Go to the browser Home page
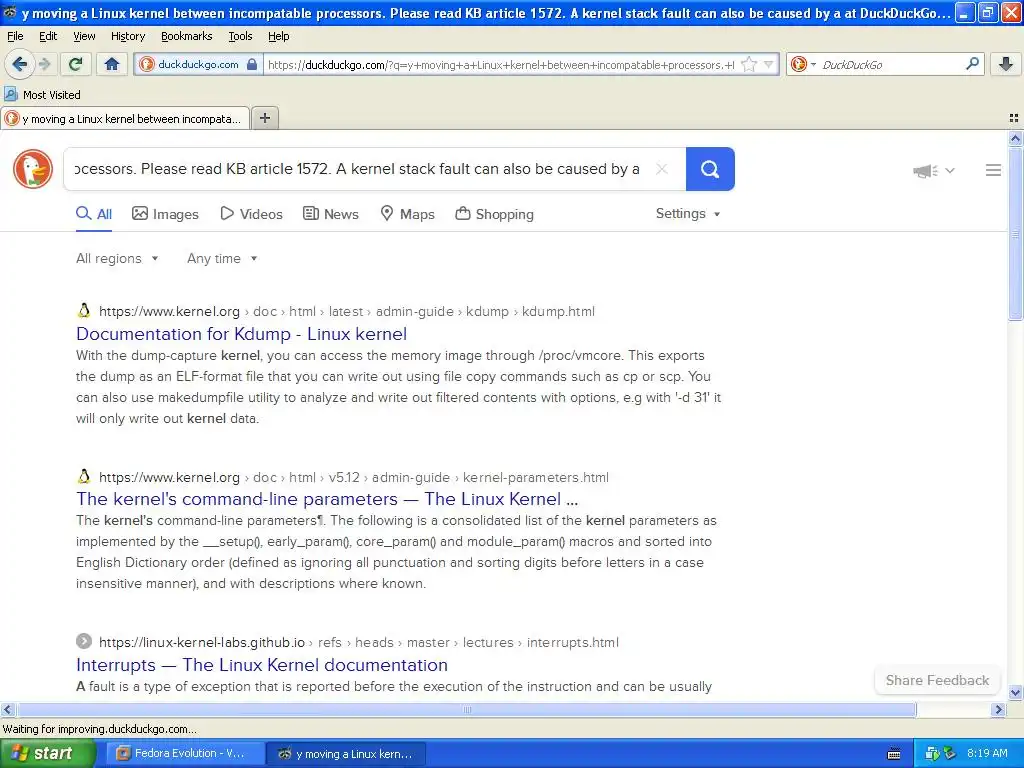This screenshot has height=768, width=1024. pos(112,64)
